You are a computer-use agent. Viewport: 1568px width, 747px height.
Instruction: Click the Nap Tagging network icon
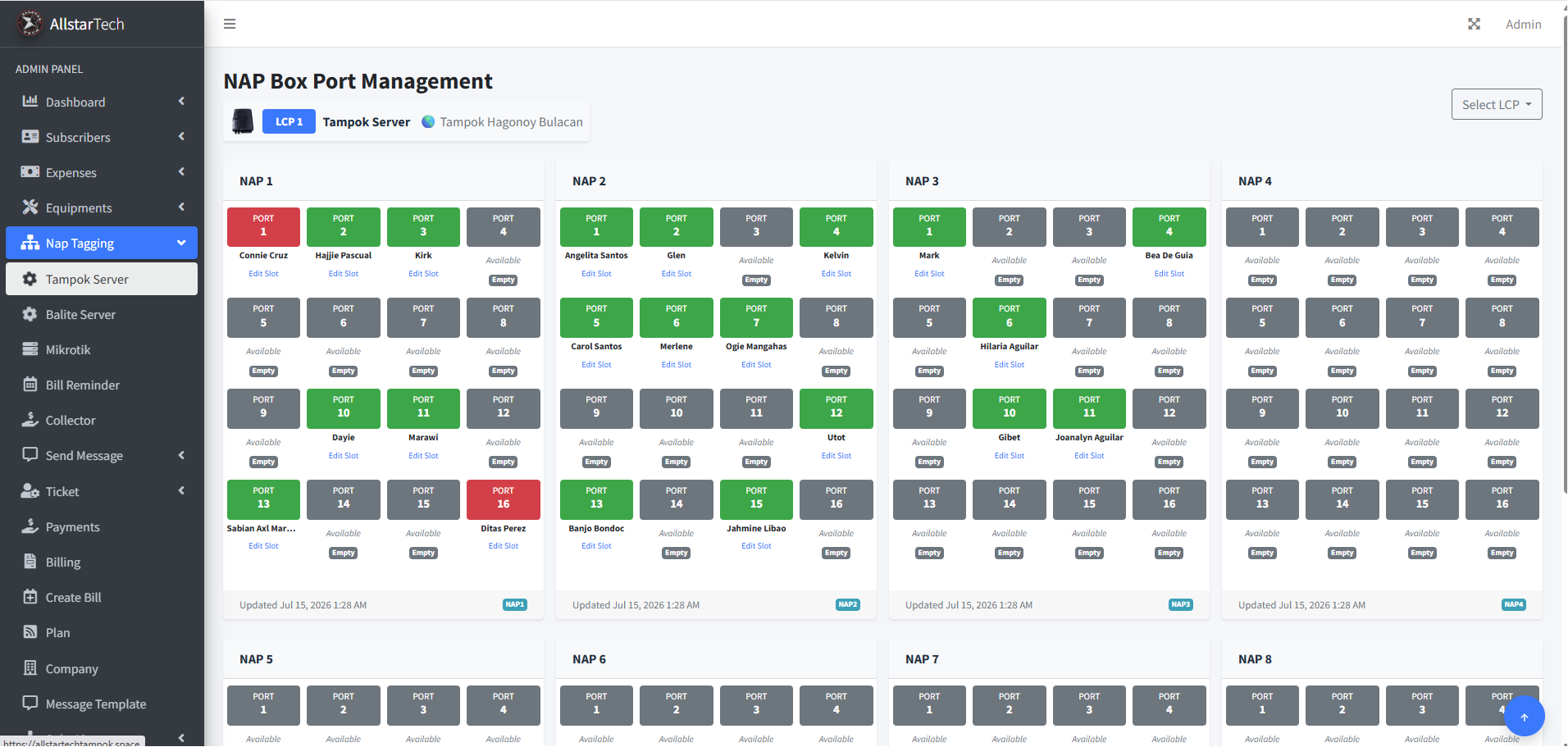pos(30,243)
